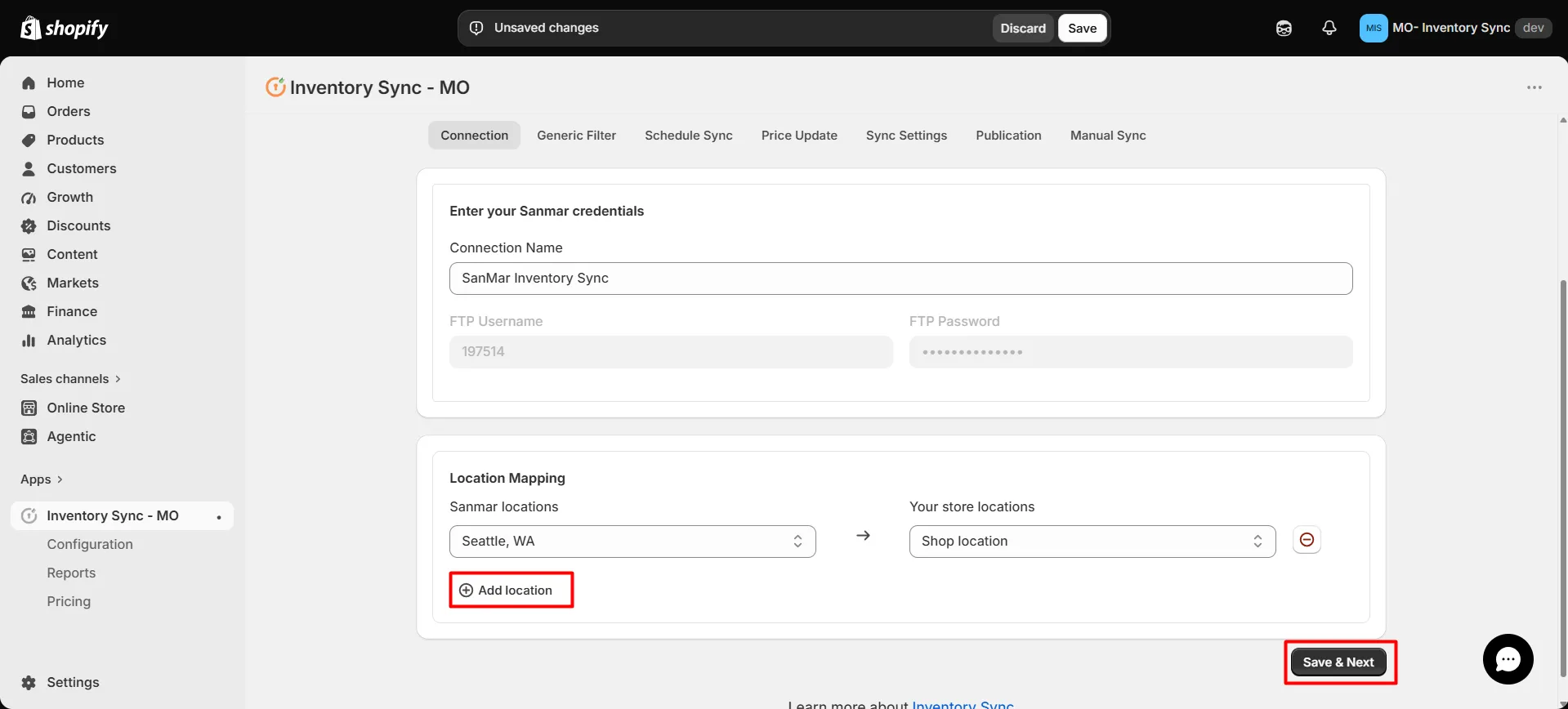This screenshot has width=1568, height=709.
Task: Click the Customers person icon
Action: click(29, 168)
